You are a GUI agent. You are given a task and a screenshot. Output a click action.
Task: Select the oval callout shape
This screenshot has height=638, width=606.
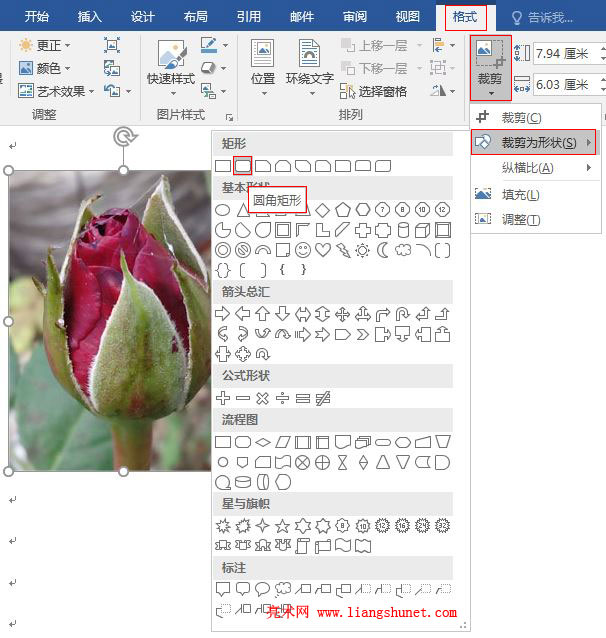point(263,589)
